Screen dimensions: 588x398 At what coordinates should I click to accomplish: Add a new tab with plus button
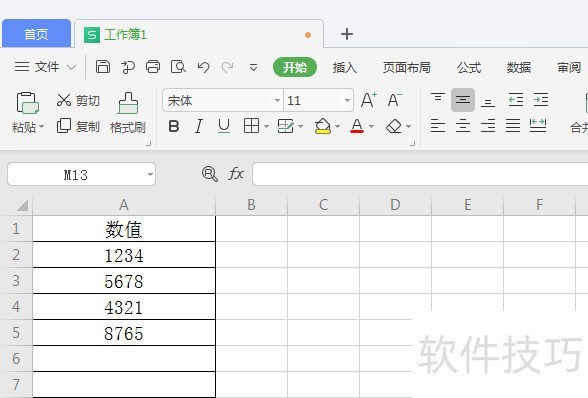pos(347,34)
